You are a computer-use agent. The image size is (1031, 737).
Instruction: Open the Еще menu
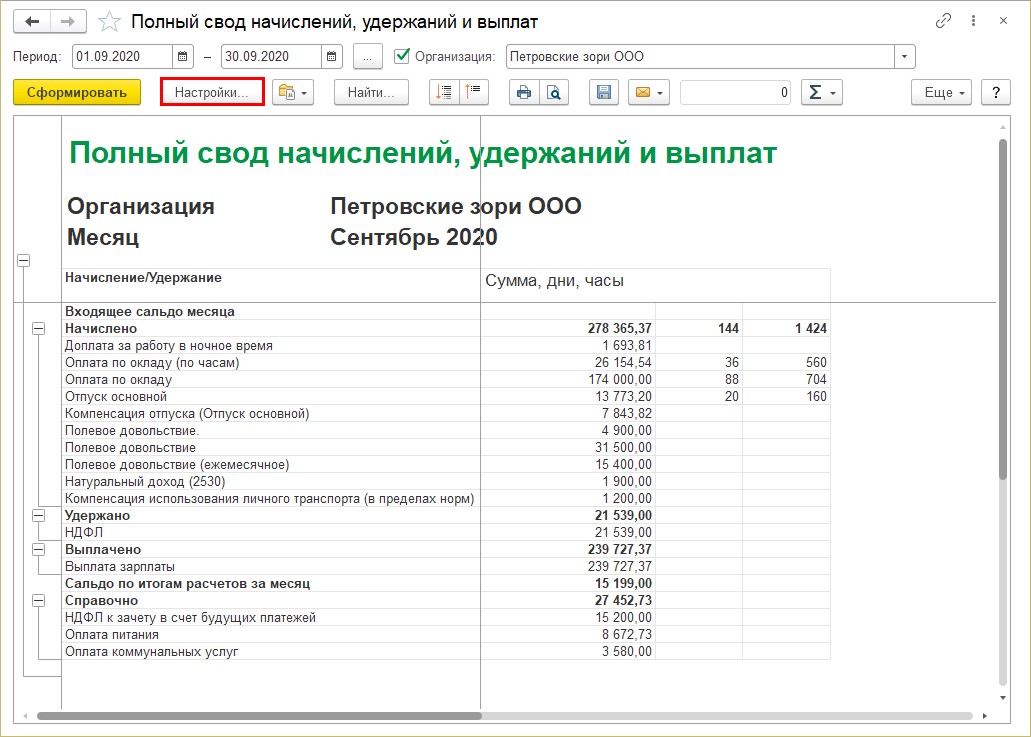point(944,92)
